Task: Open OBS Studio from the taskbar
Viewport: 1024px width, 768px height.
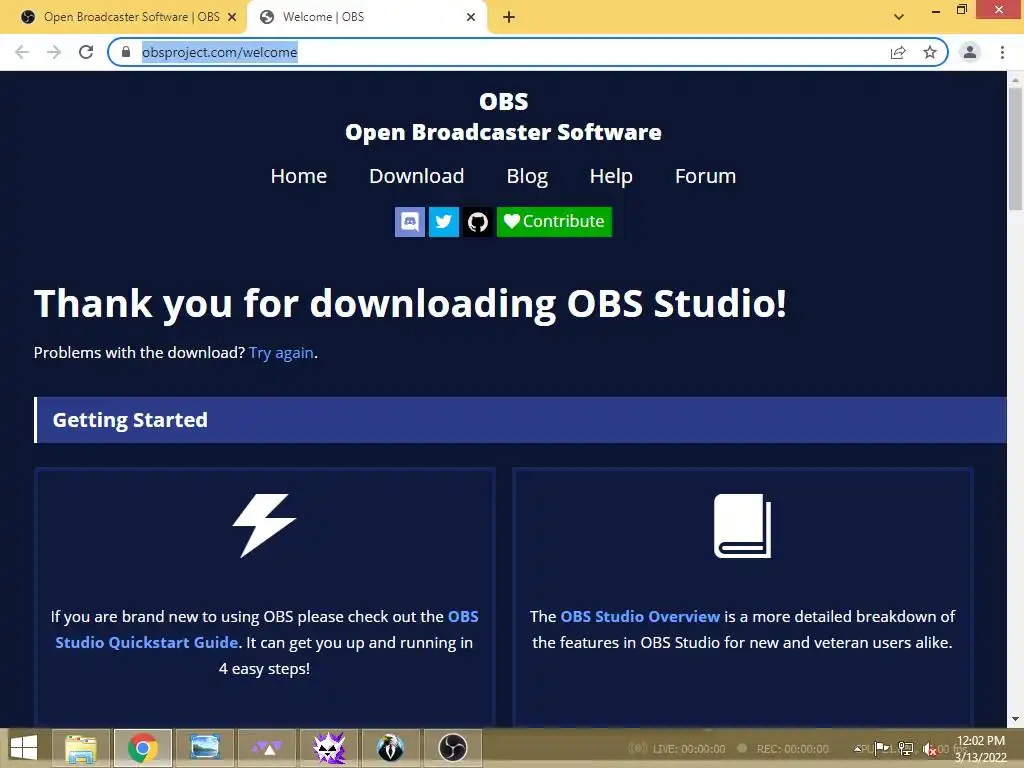Action: tap(453, 748)
